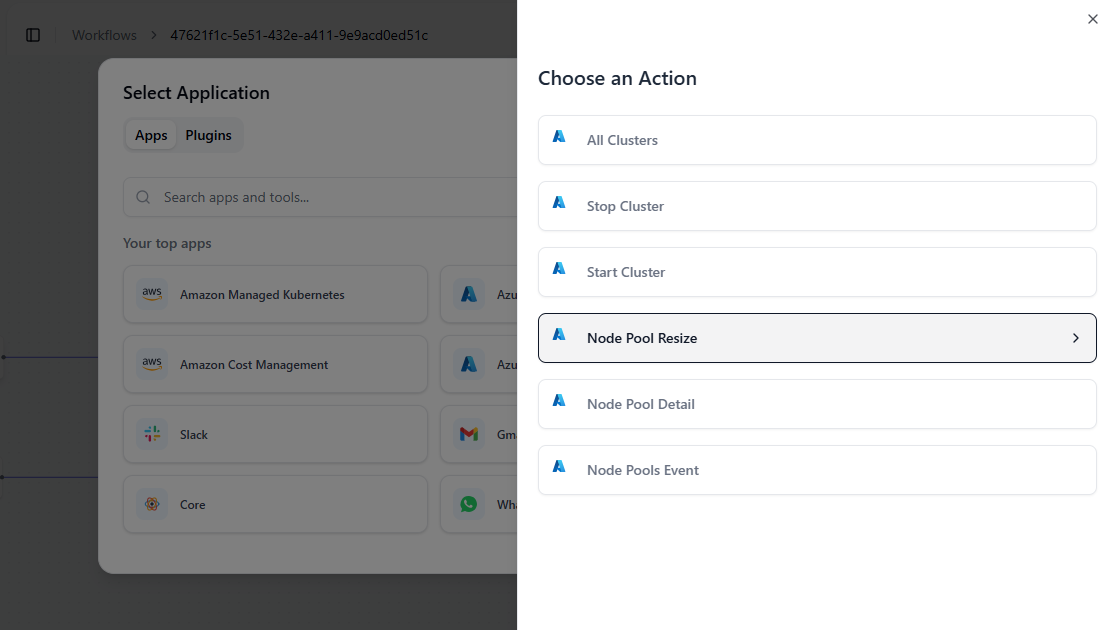Choose the Node Pools Event action
Viewport: 1117px width, 630px height.
[x=817, y=470]
